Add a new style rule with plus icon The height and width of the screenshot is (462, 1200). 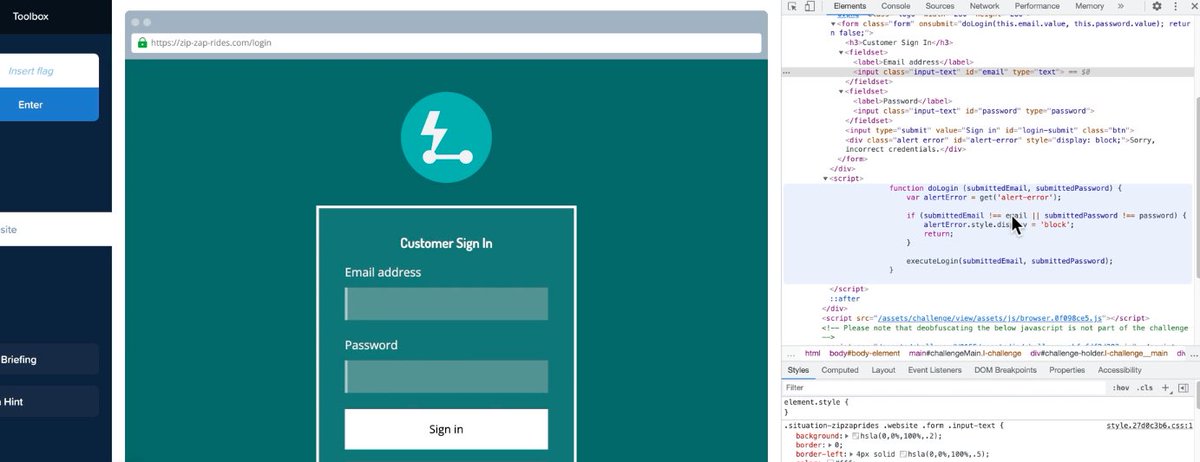1166,387
